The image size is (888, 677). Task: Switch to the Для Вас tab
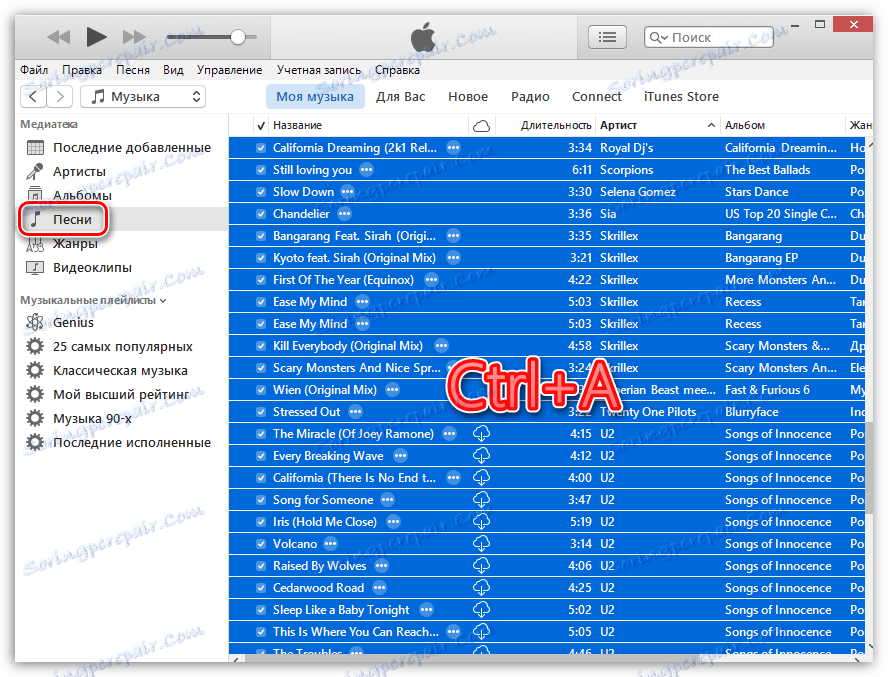point(400,97)
